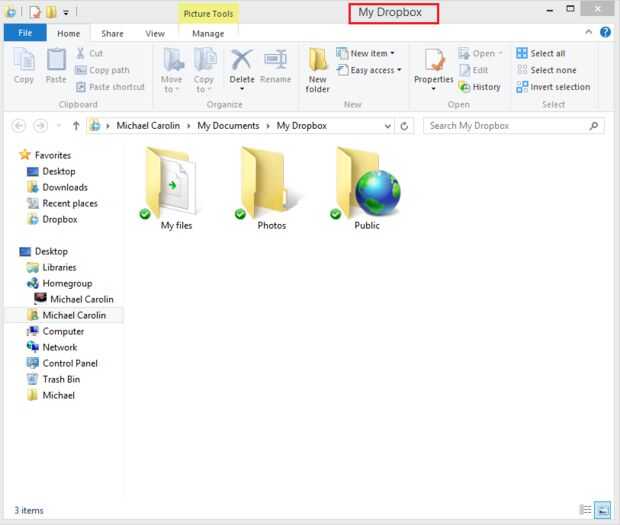620x525 pixels.
Task: Open History in the Open group
Action: 480,87
